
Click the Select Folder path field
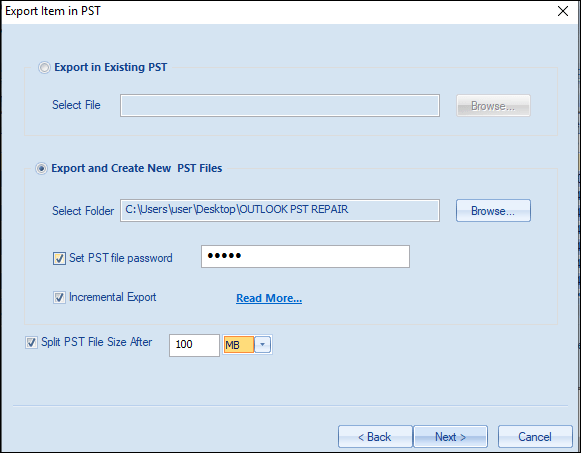coord(280,210)
